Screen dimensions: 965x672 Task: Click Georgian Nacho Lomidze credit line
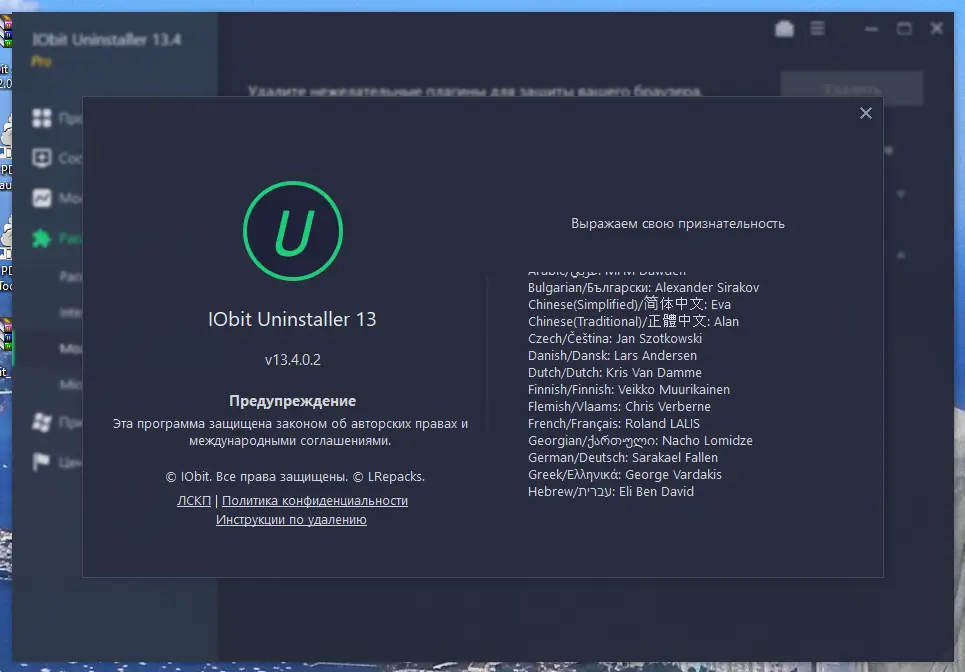pyautogui.click(x=640, y=441)
